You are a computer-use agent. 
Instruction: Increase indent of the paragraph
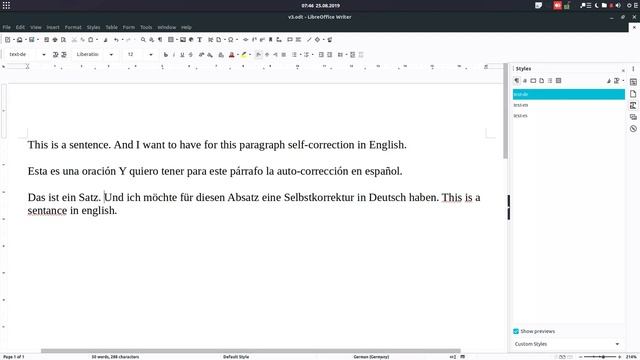tap(321, 54)
